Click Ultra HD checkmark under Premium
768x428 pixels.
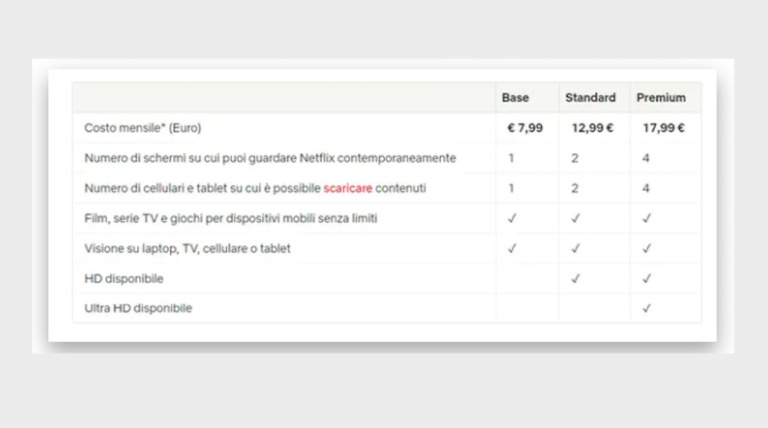[x=646, y=308]
